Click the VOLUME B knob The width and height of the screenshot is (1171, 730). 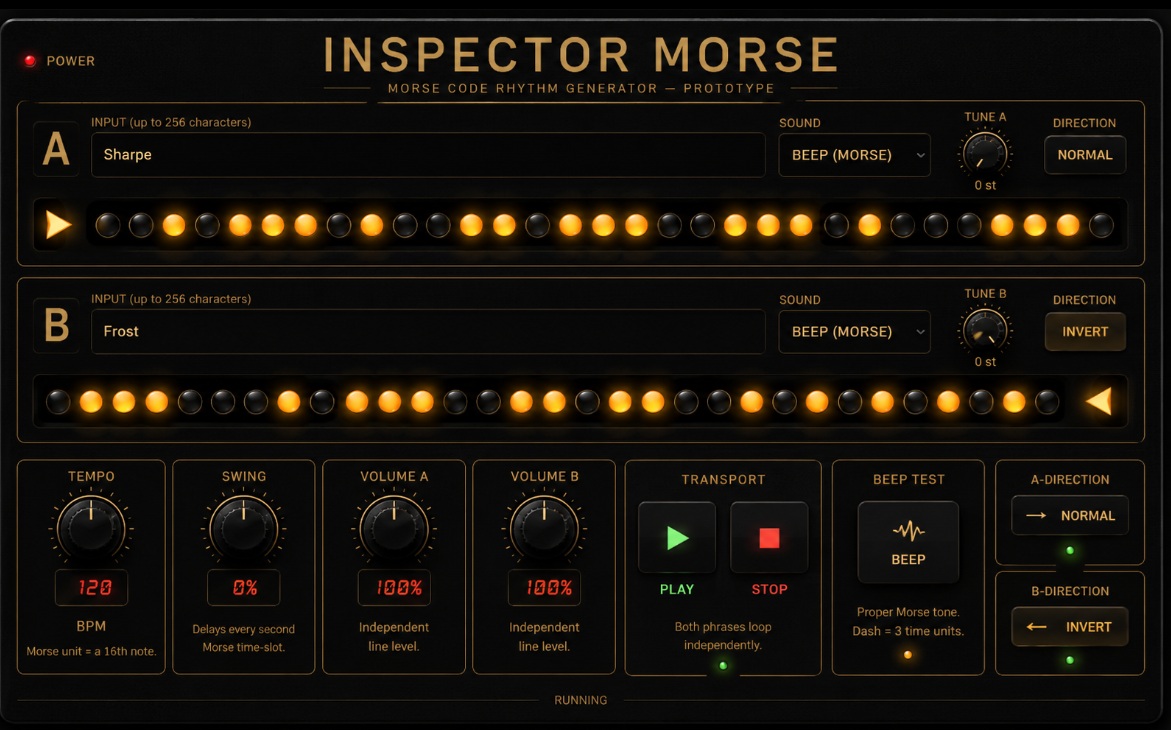click(544, 528)
